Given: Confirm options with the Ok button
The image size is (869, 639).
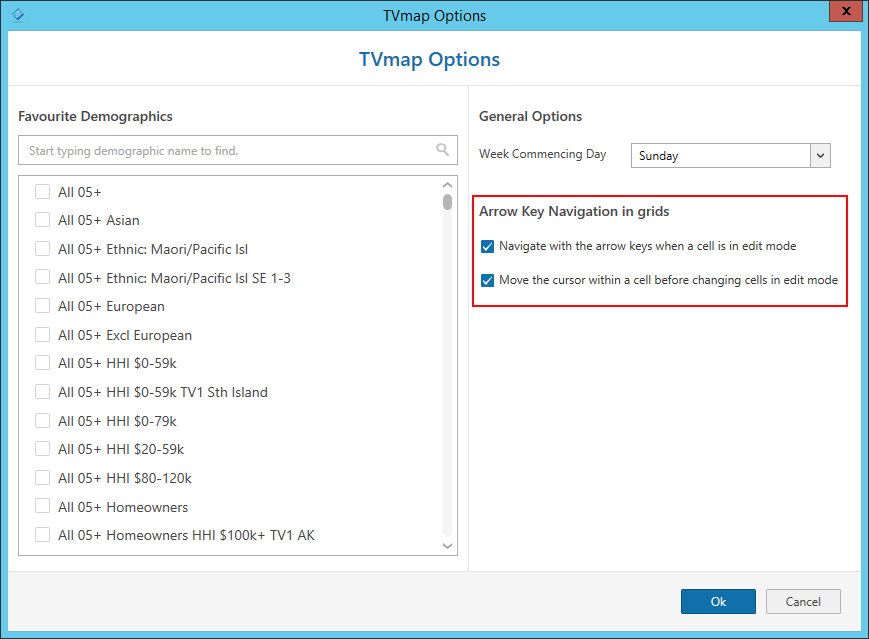Looking at the screenshot, I should (718, 601).
